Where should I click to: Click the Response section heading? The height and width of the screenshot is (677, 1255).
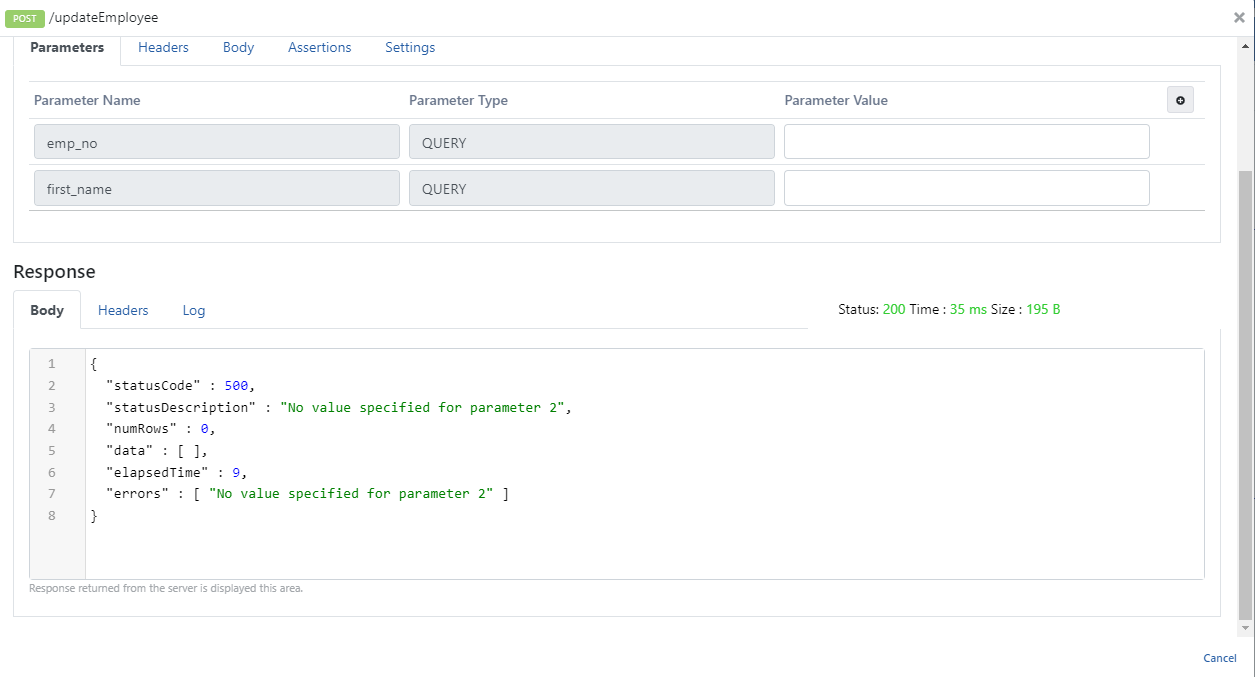[54, 271]
